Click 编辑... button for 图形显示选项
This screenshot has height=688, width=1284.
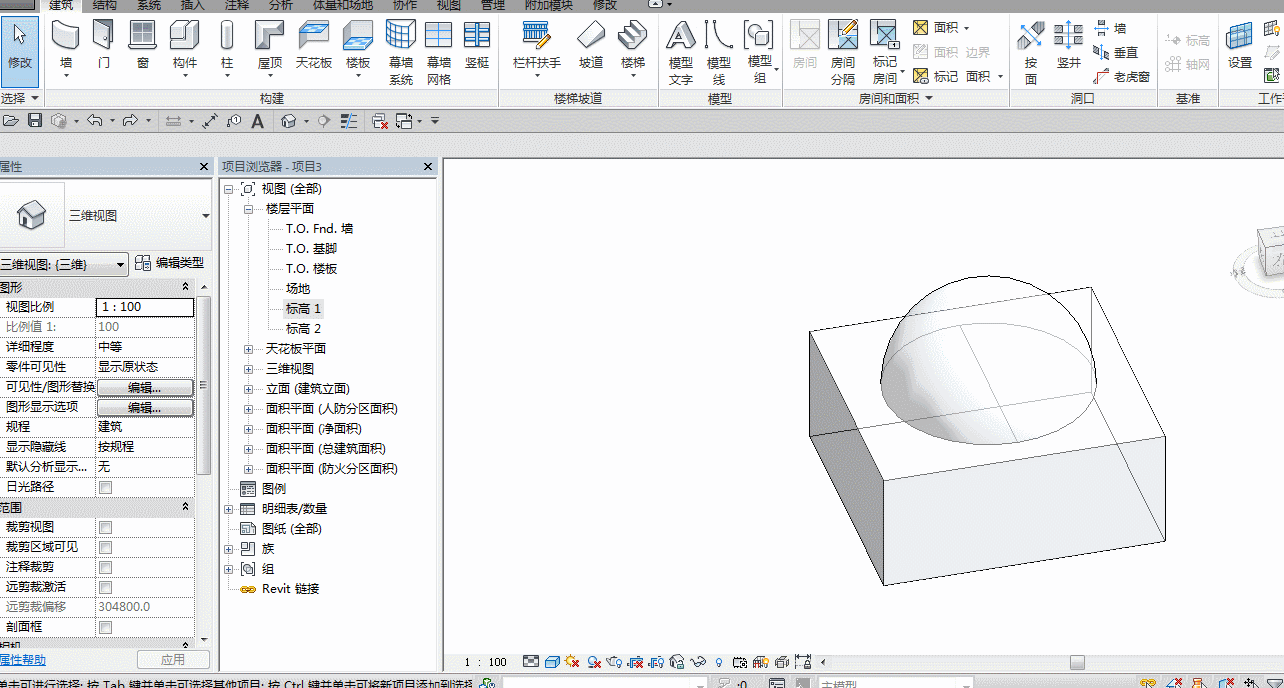(145, 407)
